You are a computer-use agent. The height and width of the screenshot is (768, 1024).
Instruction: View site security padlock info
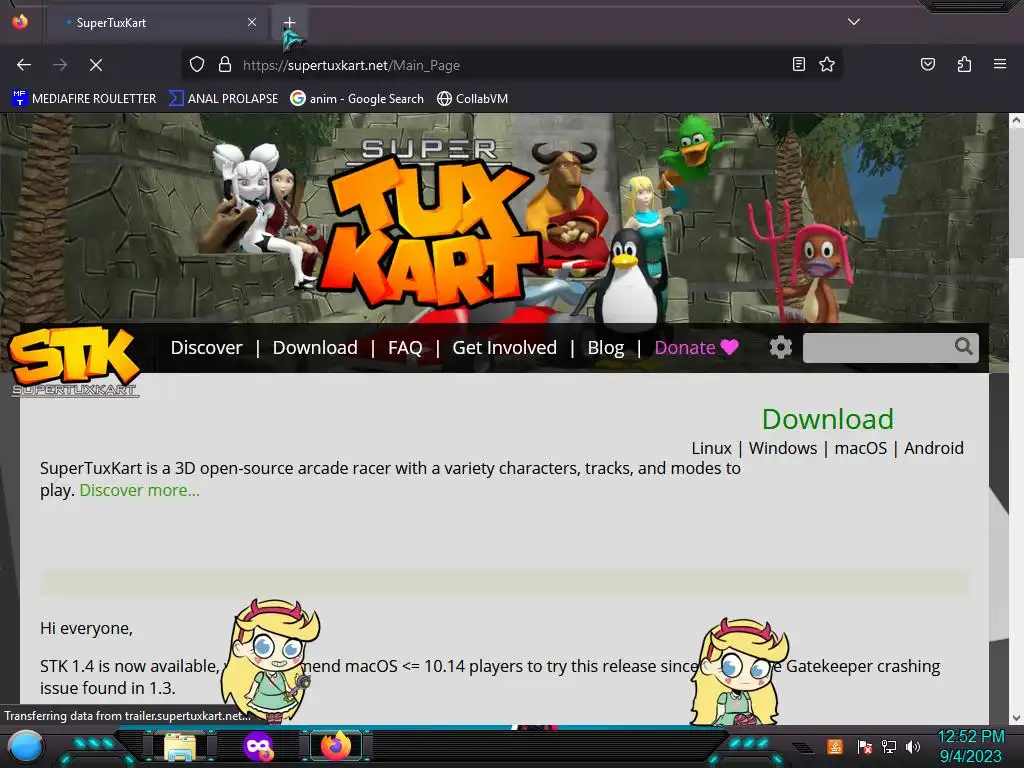pos(225,65)
